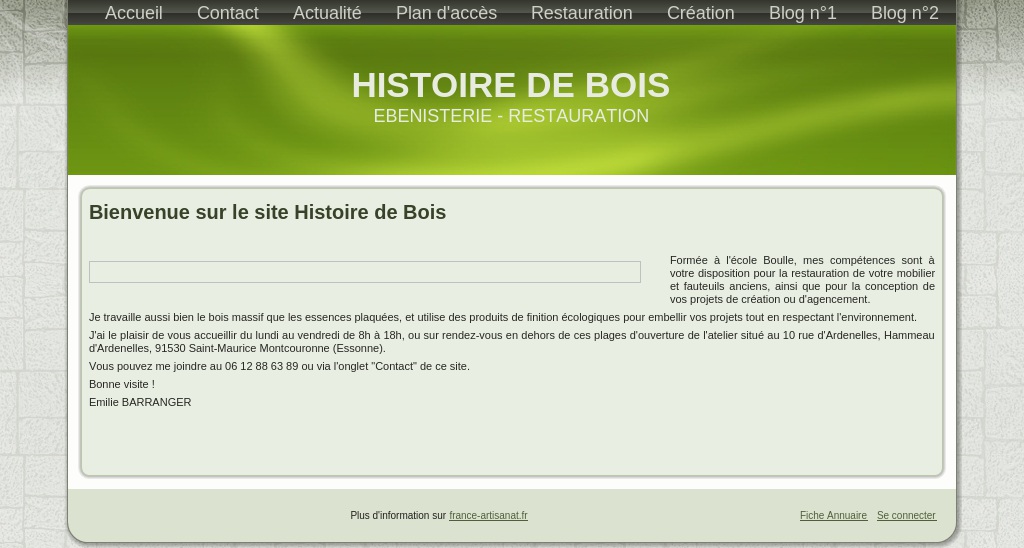
Task: Select the Création menu entry
Action: (x=700, y=12)
